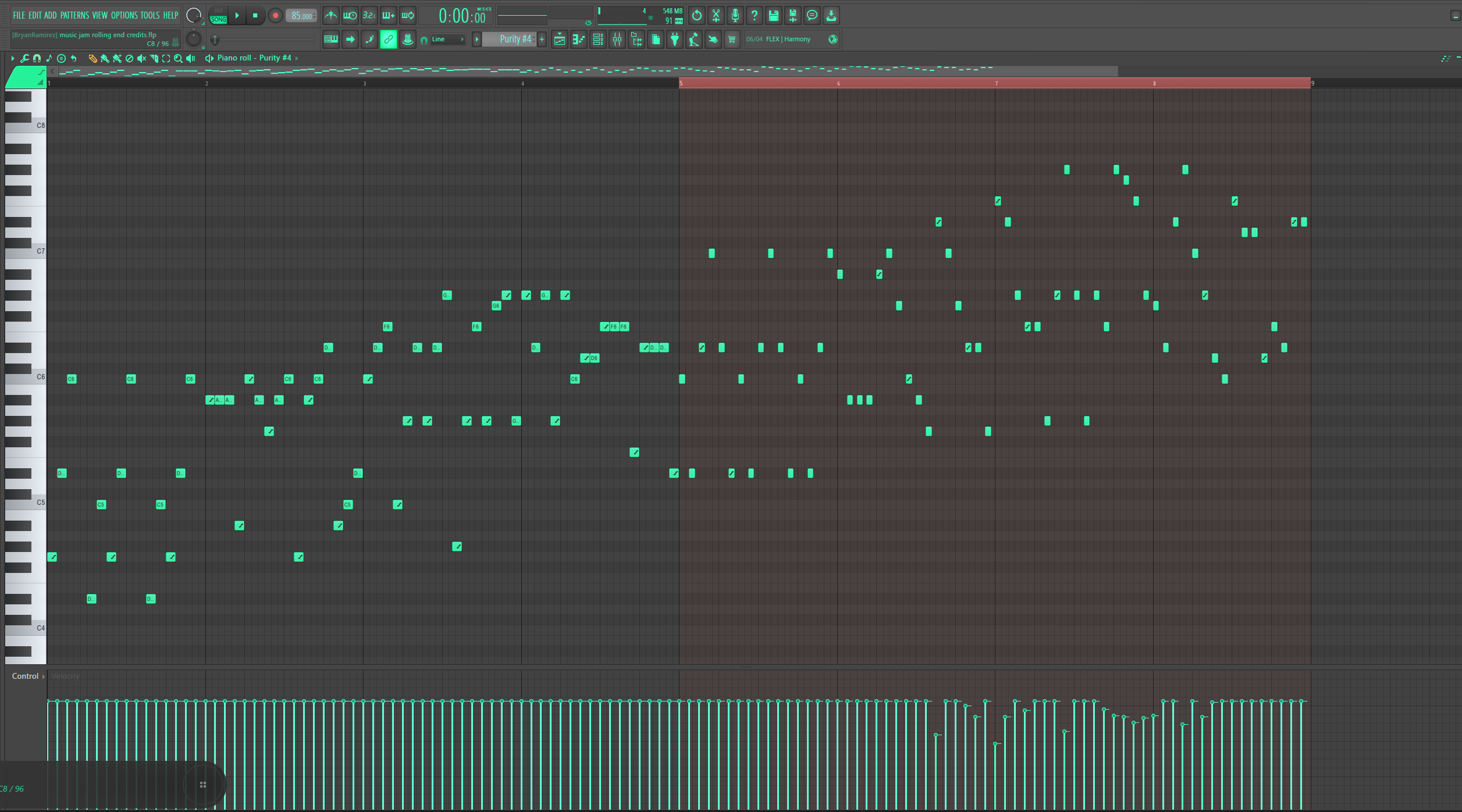Open the Playlist view
1462x812 pixels.
tap(560, 39)
